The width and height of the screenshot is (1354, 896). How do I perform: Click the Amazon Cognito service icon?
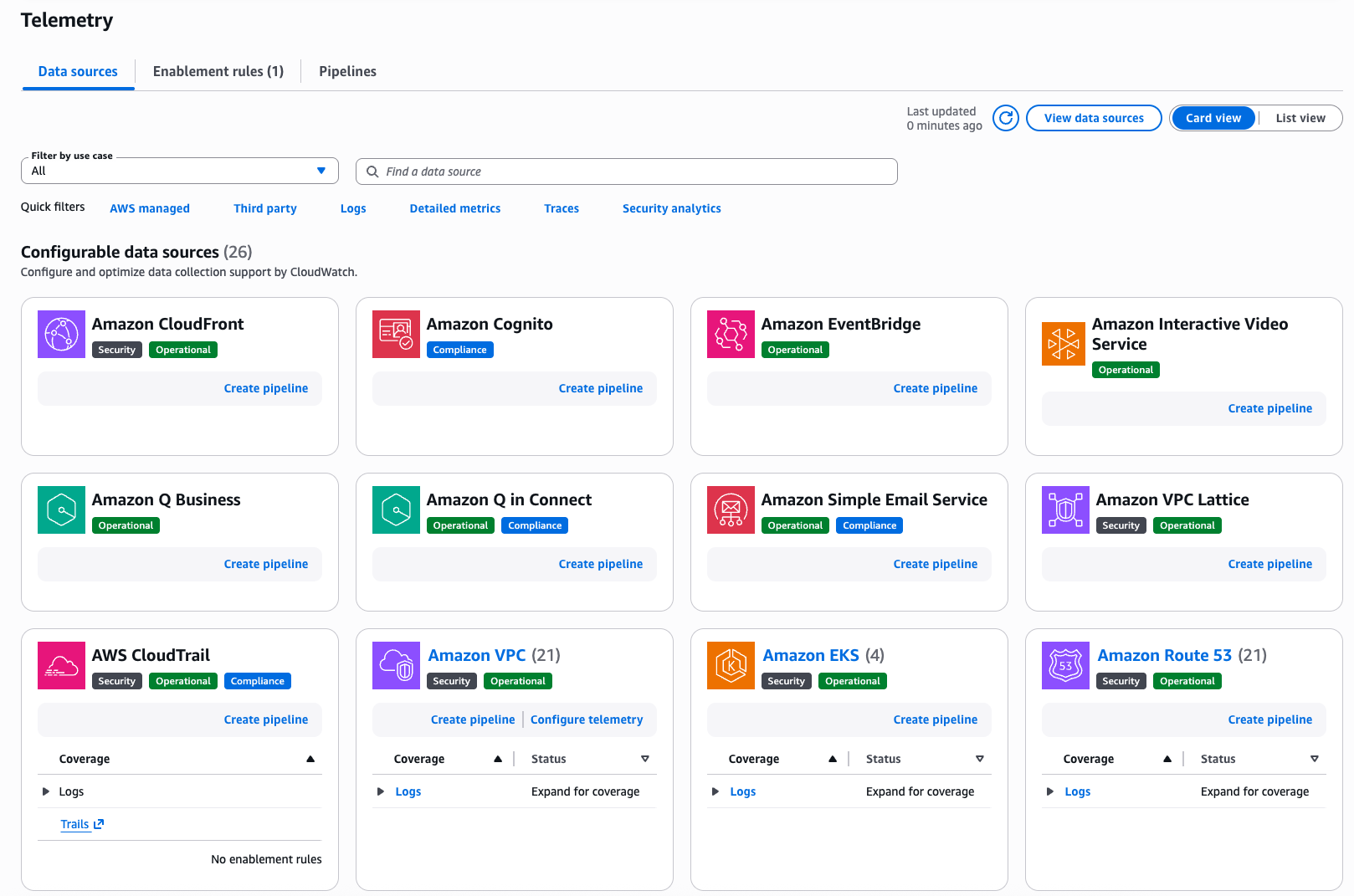(x=396, y=335)
